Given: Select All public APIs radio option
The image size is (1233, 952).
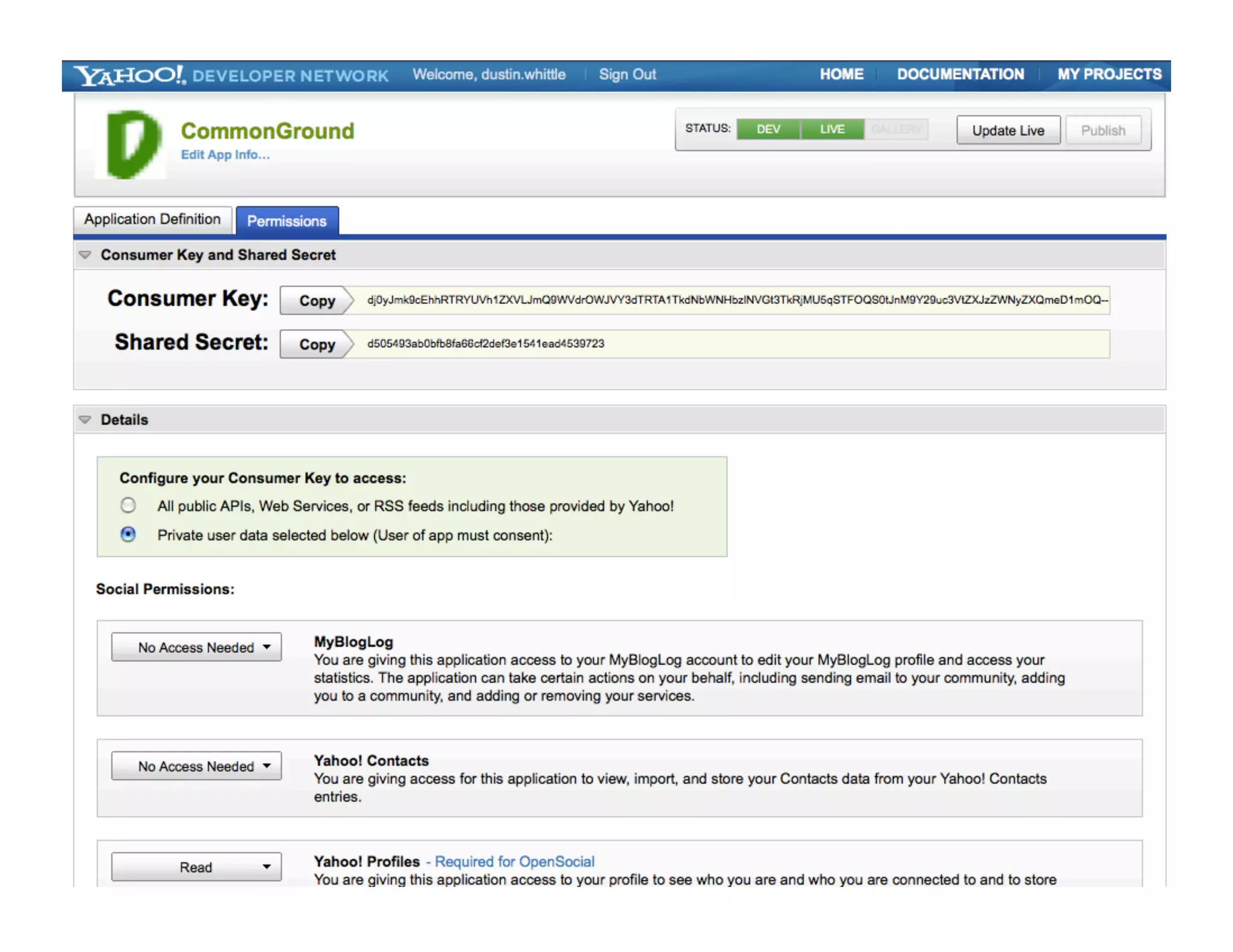Looking at the screenshot, I should point(128,505).
